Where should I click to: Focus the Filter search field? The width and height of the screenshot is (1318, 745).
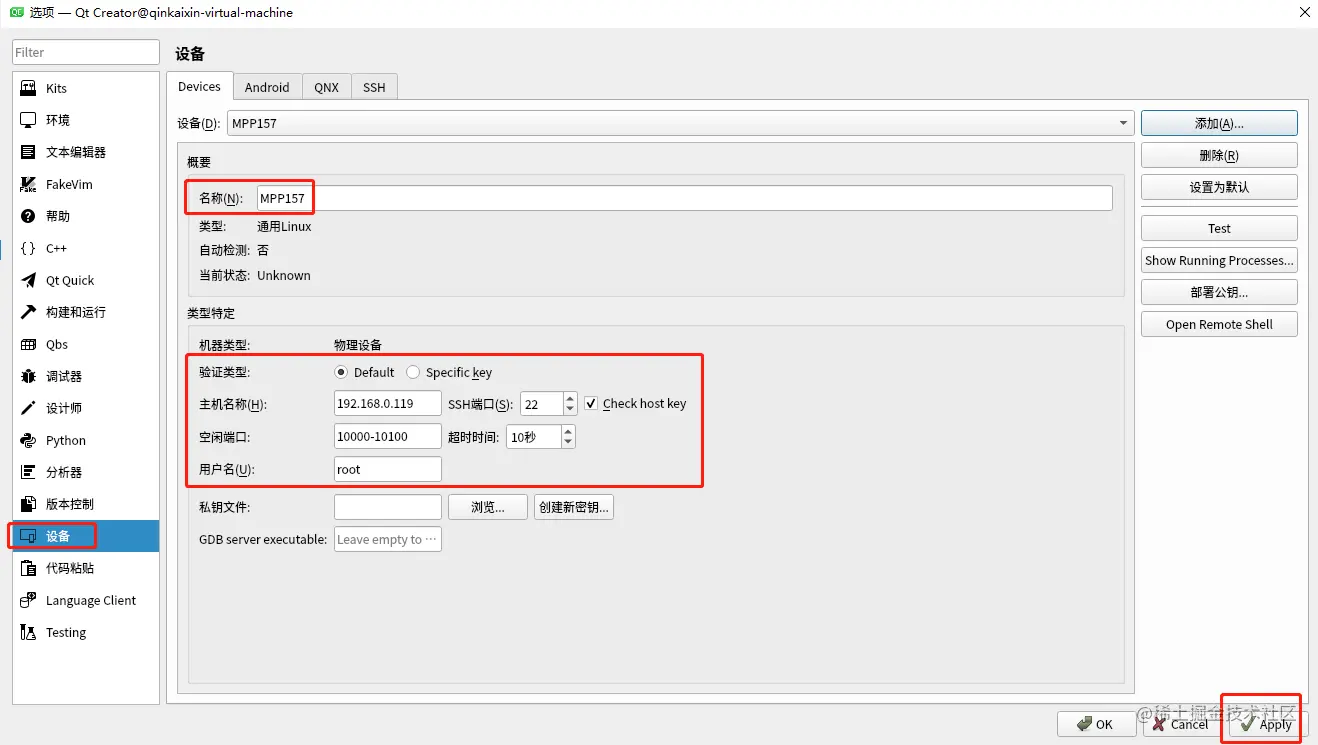pyautogui.click(x=86, y=52)
